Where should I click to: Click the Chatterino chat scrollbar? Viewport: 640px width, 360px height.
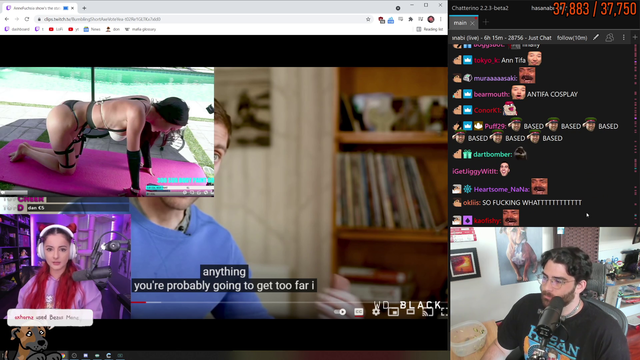(x=636, y=135)
